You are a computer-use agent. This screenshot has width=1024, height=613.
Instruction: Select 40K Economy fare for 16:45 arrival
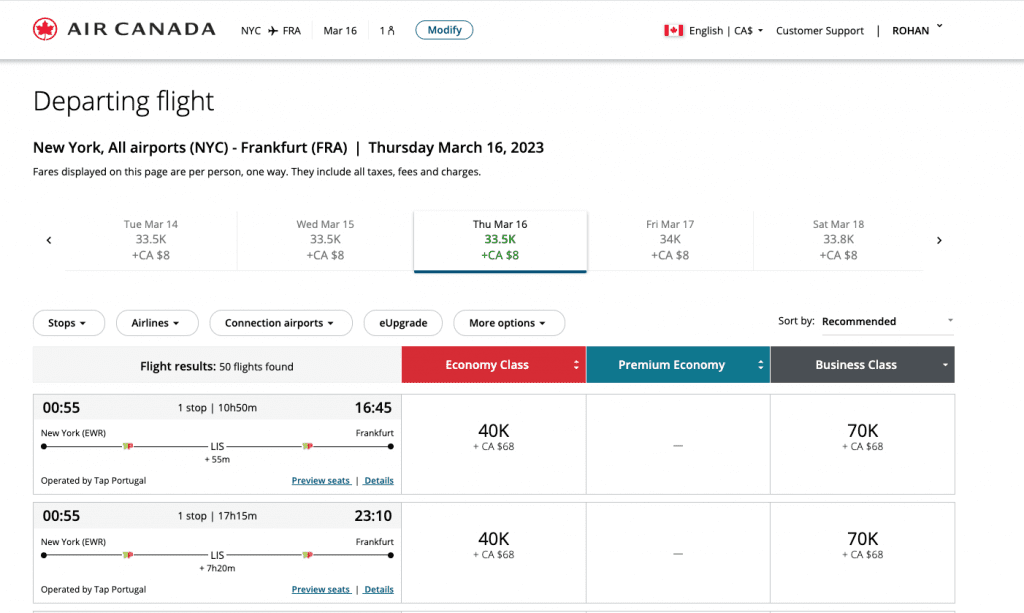pyautogui.click(x=494, y=444)
